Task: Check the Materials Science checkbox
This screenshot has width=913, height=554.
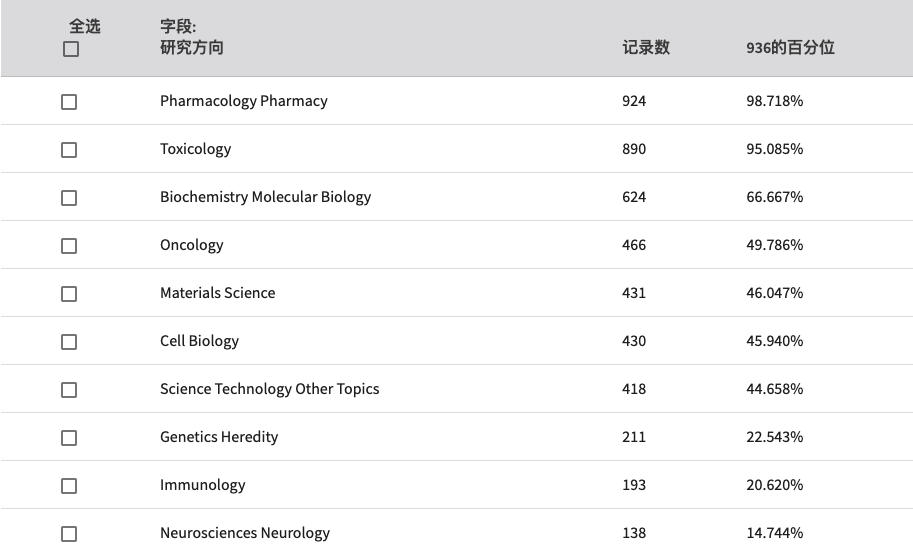Action: (69, 294)
